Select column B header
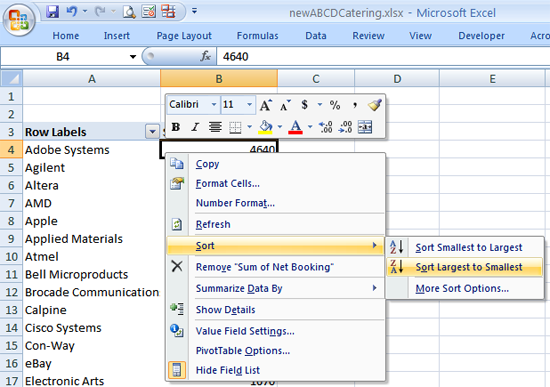550x387 pixels. click(219, 79)
